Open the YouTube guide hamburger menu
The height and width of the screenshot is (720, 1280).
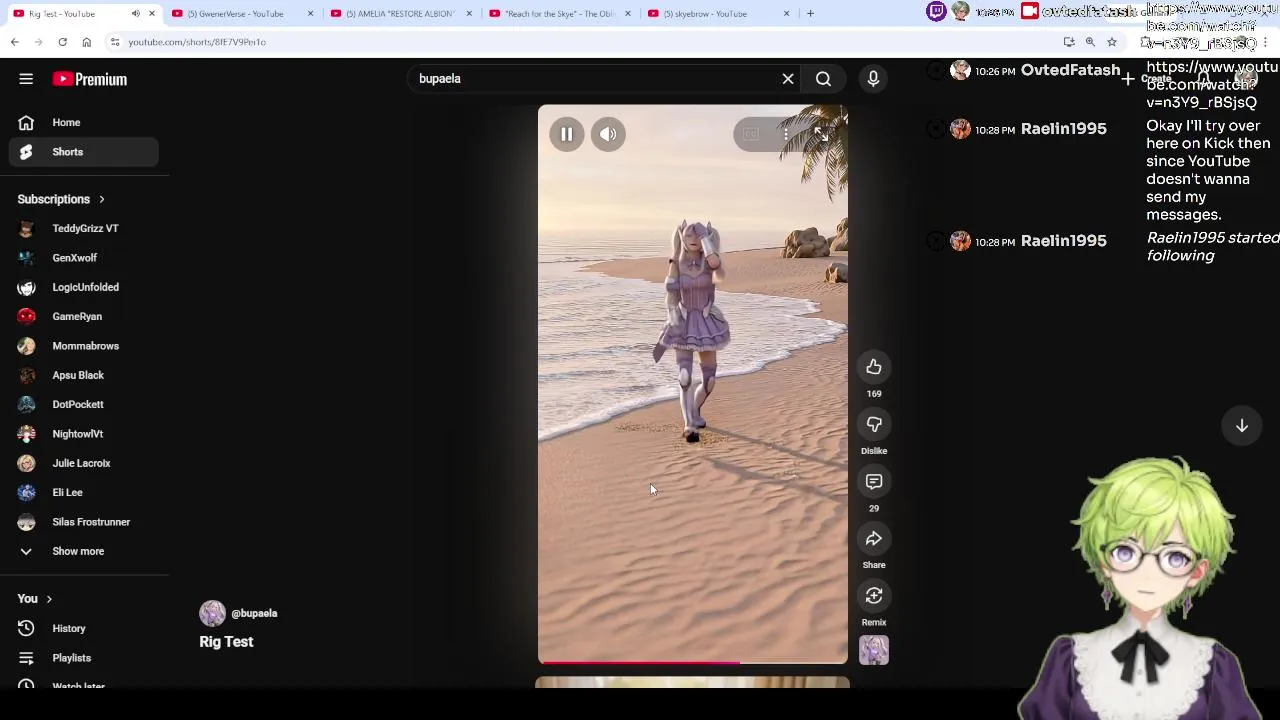point(26,79)
